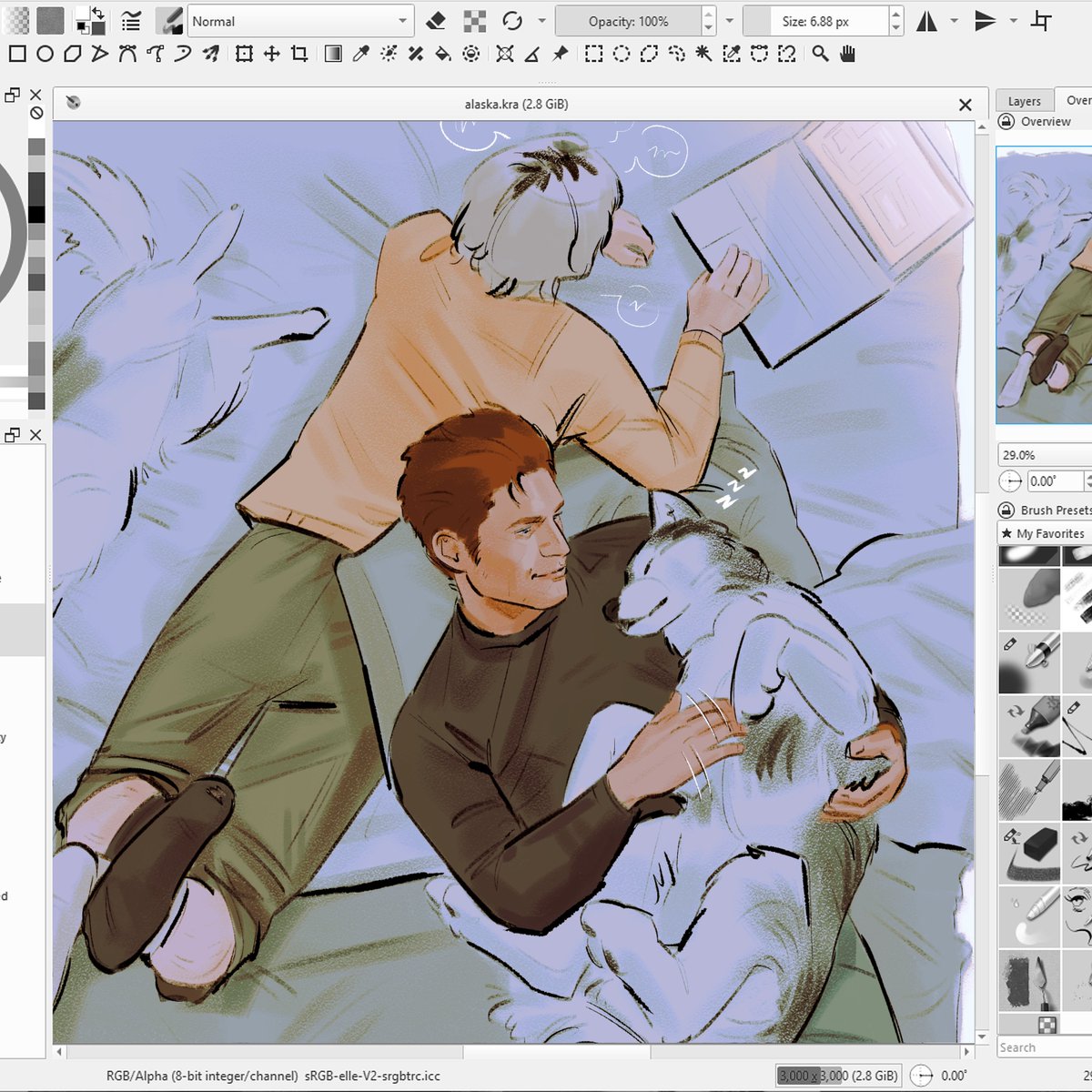Open brush settings editor
The width and height of the screenshot is (1092, 1092).
click(132, 21)
